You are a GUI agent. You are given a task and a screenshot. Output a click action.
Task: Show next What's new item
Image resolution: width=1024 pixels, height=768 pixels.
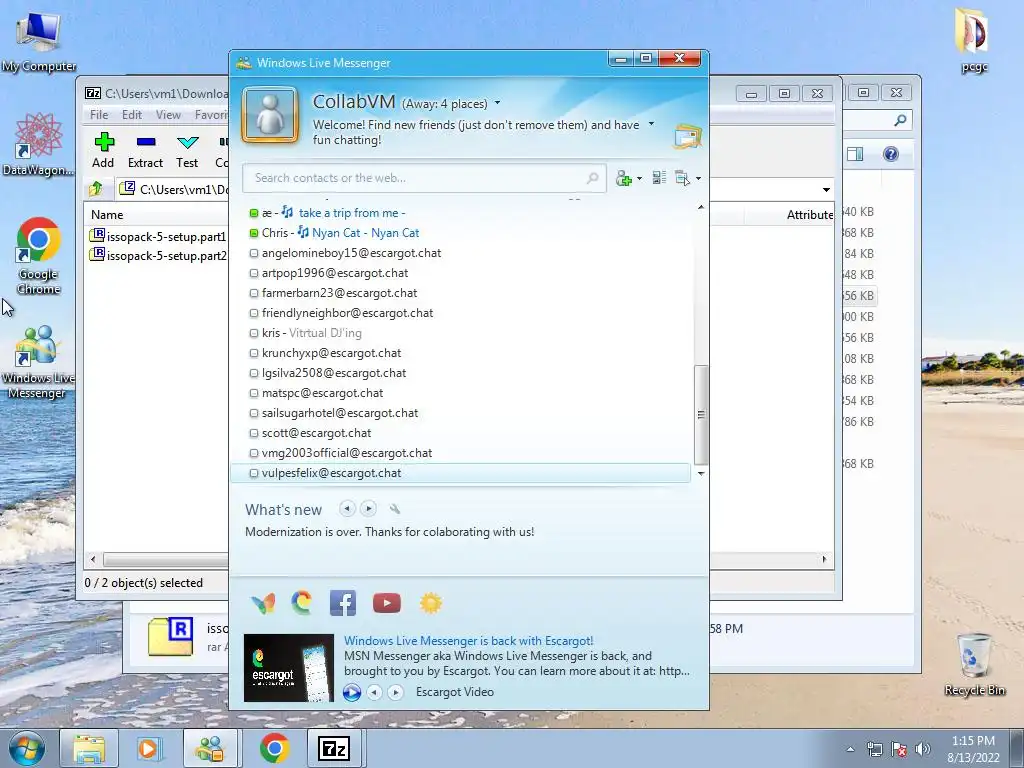[368, 509]
